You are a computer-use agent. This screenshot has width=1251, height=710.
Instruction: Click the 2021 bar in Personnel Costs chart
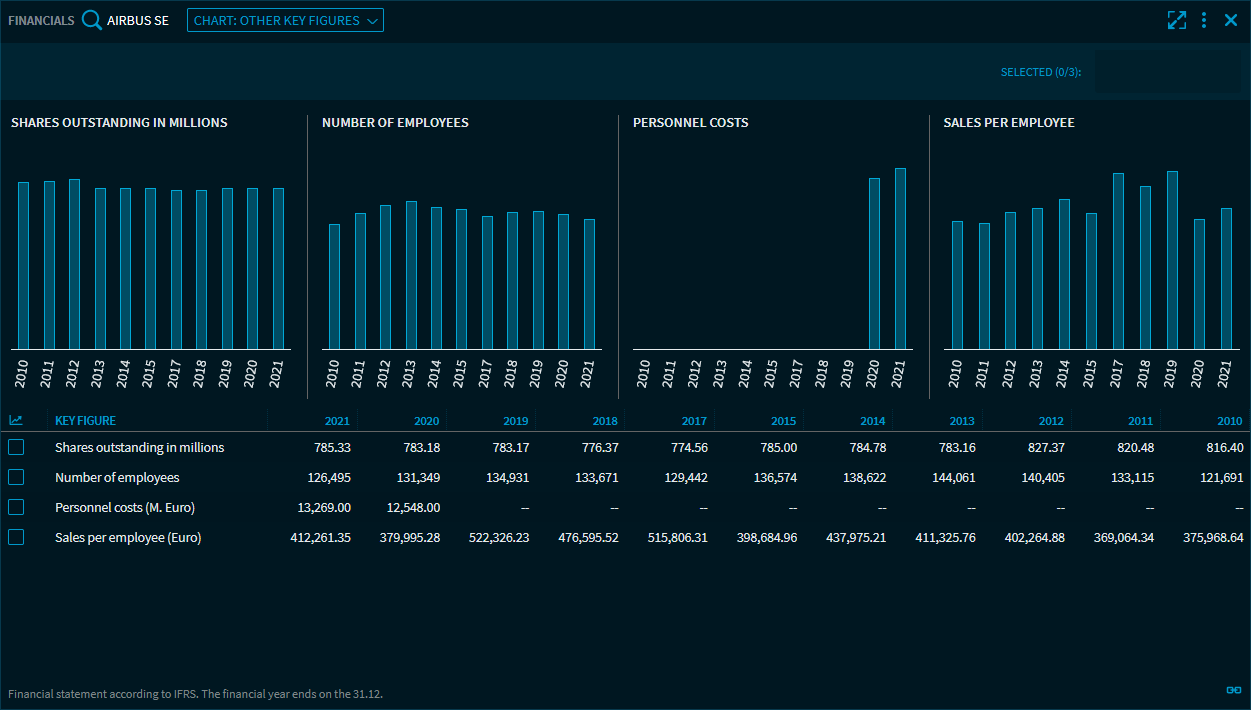(x=900, y=259)
